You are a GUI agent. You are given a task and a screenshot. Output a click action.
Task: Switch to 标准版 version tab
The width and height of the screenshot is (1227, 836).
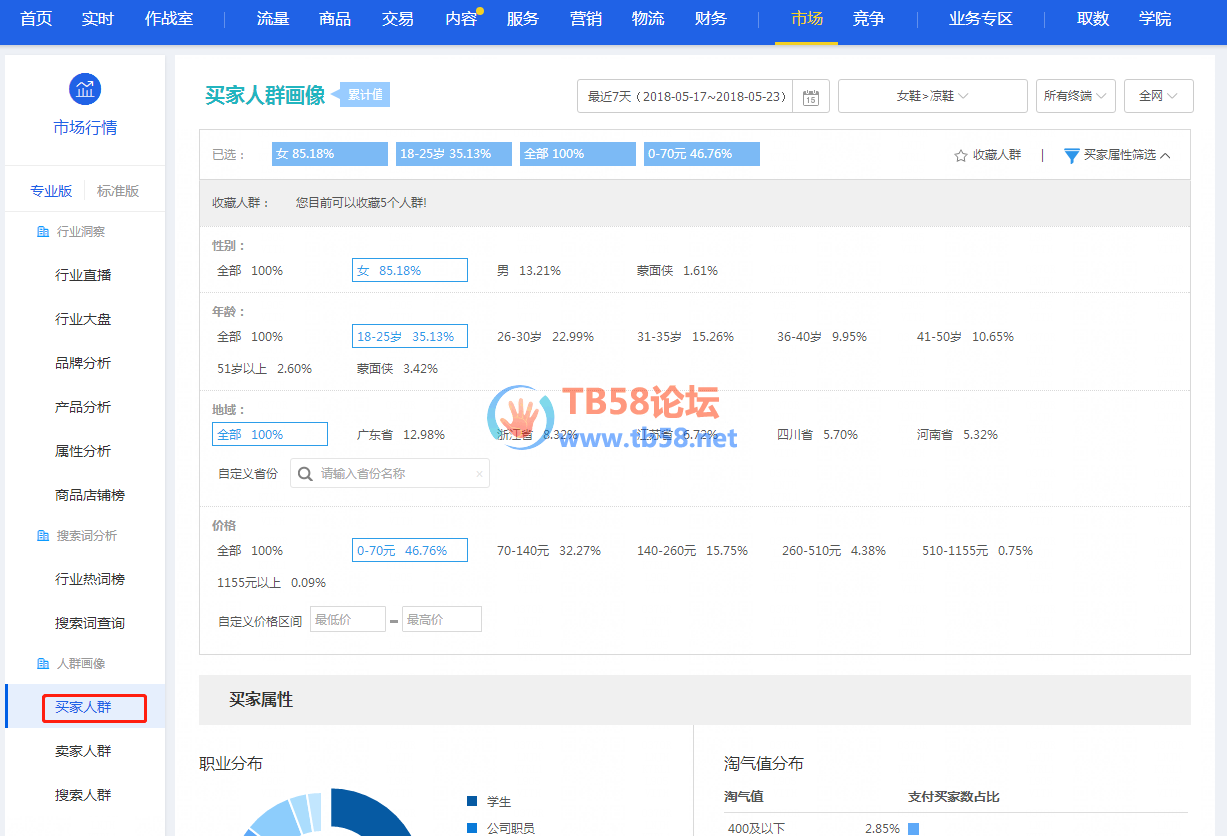118,191
